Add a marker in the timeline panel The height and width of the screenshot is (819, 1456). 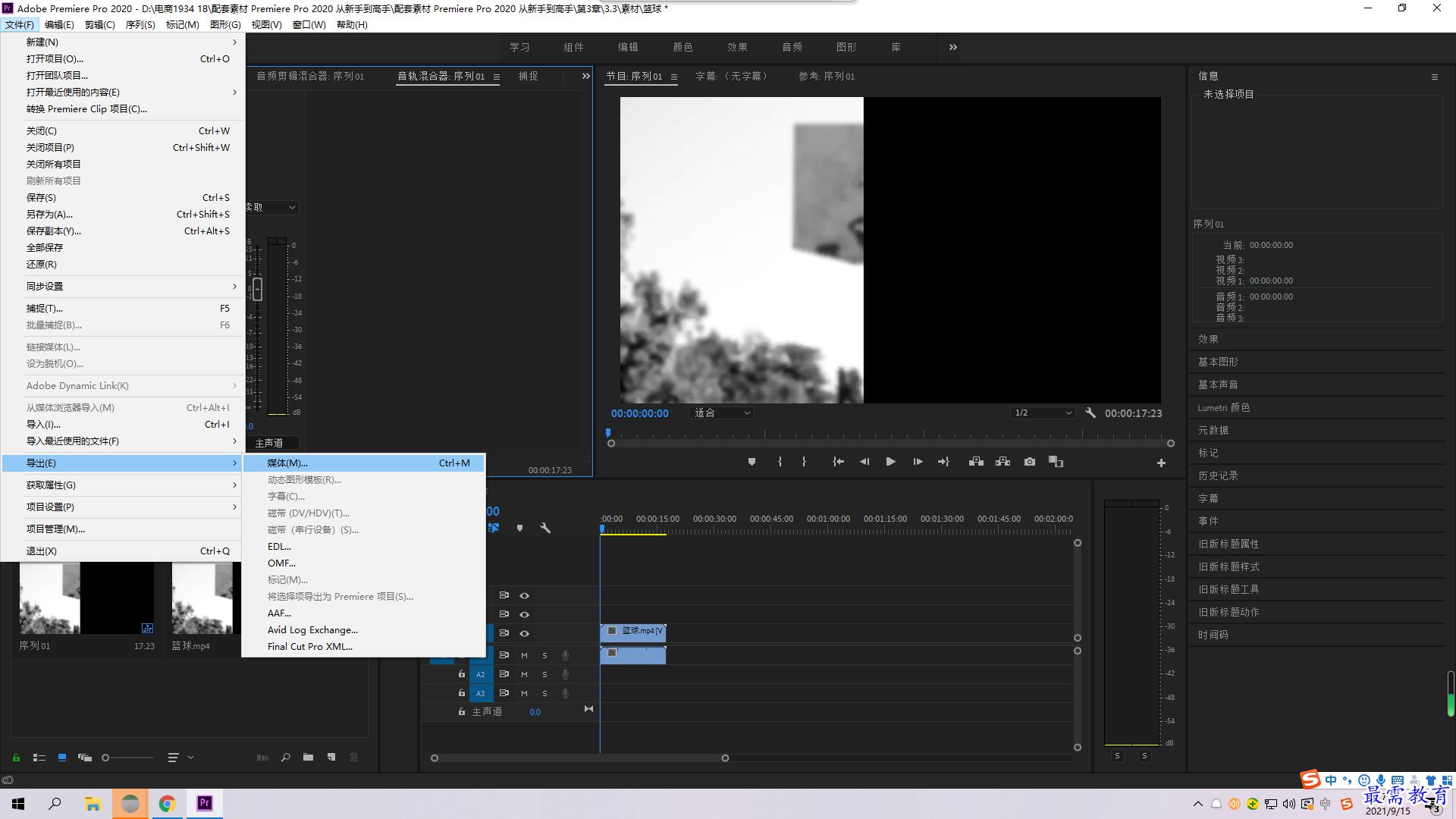coord(519,528)
